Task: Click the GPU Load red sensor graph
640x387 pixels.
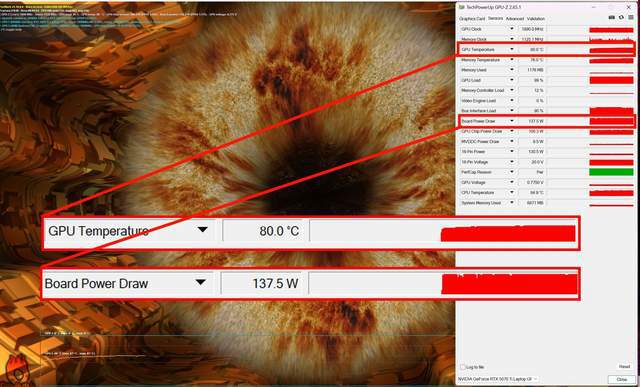Action: tap(611, 80)
